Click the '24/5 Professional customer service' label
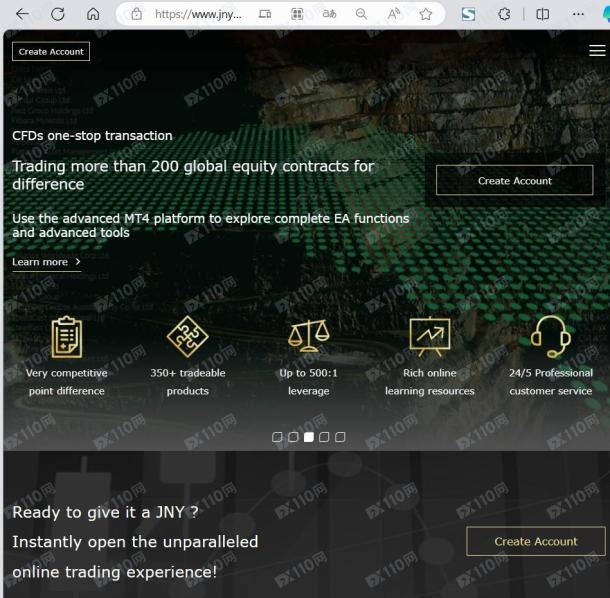This screenshot has width=610, height=598. (x=551, y=382)
